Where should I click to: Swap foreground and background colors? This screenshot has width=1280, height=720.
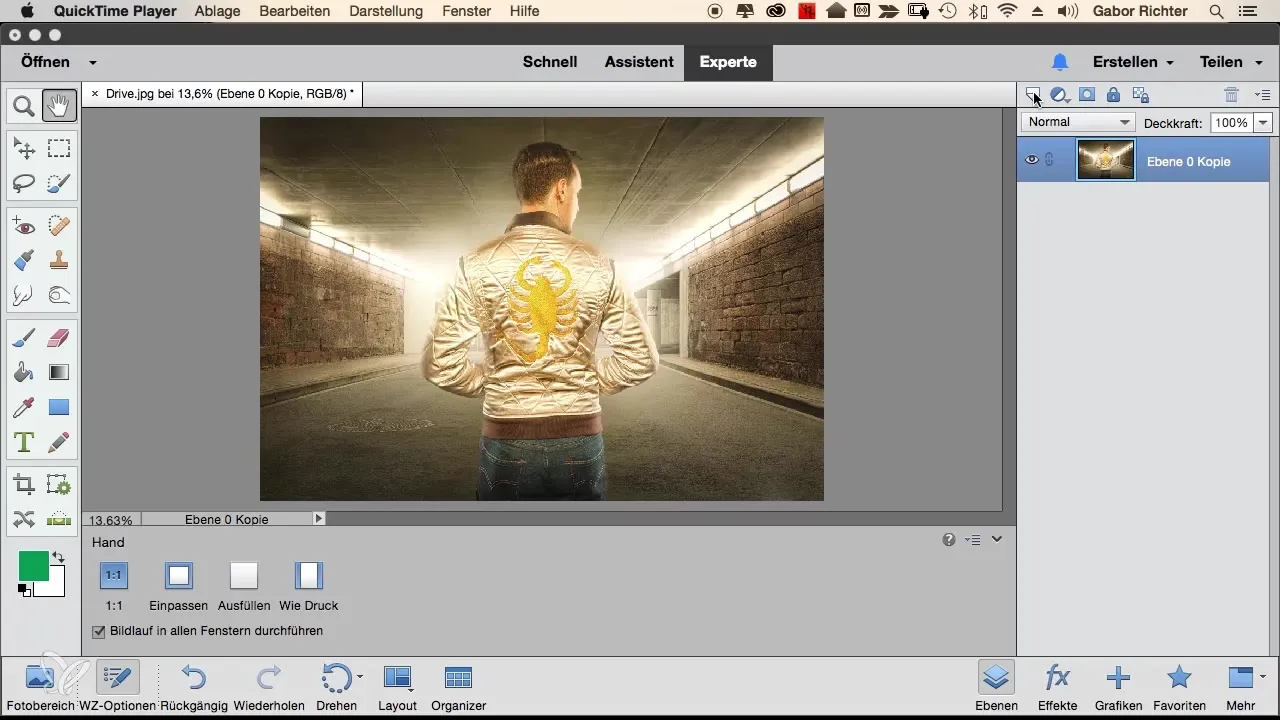point(58,557)
